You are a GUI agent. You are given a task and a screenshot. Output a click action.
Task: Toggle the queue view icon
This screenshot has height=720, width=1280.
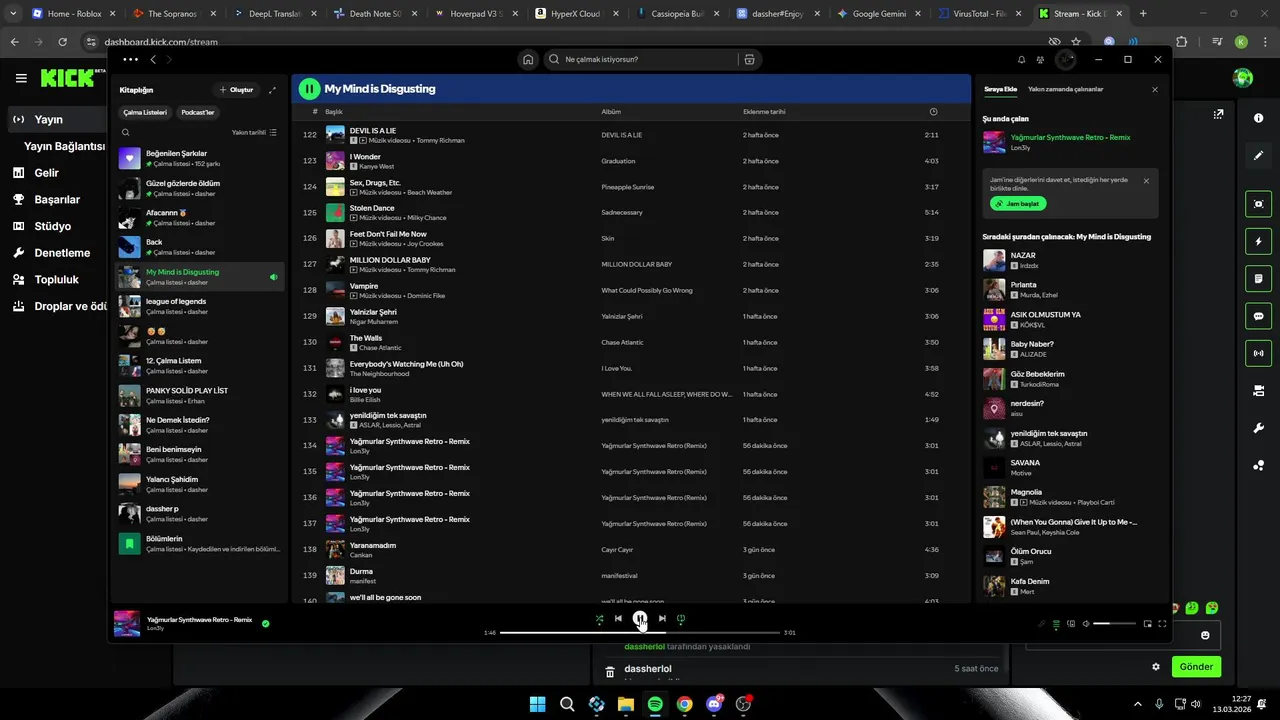pos(1056,623)
